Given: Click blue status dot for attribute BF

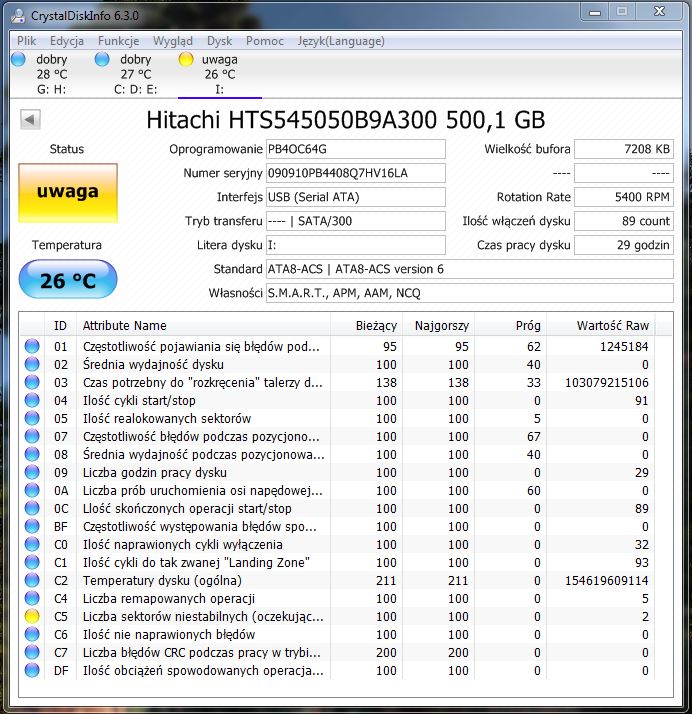Looking at the screenshot, I should point(32,526).
